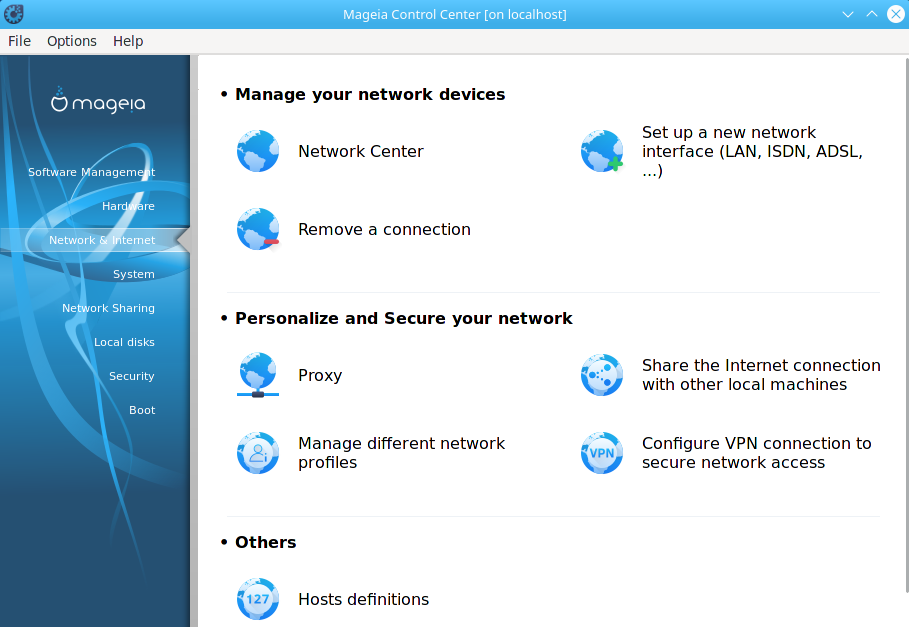Open the Options menu
Image resolution: width=909 pixels, height=627 pixels.
point(71,41)
